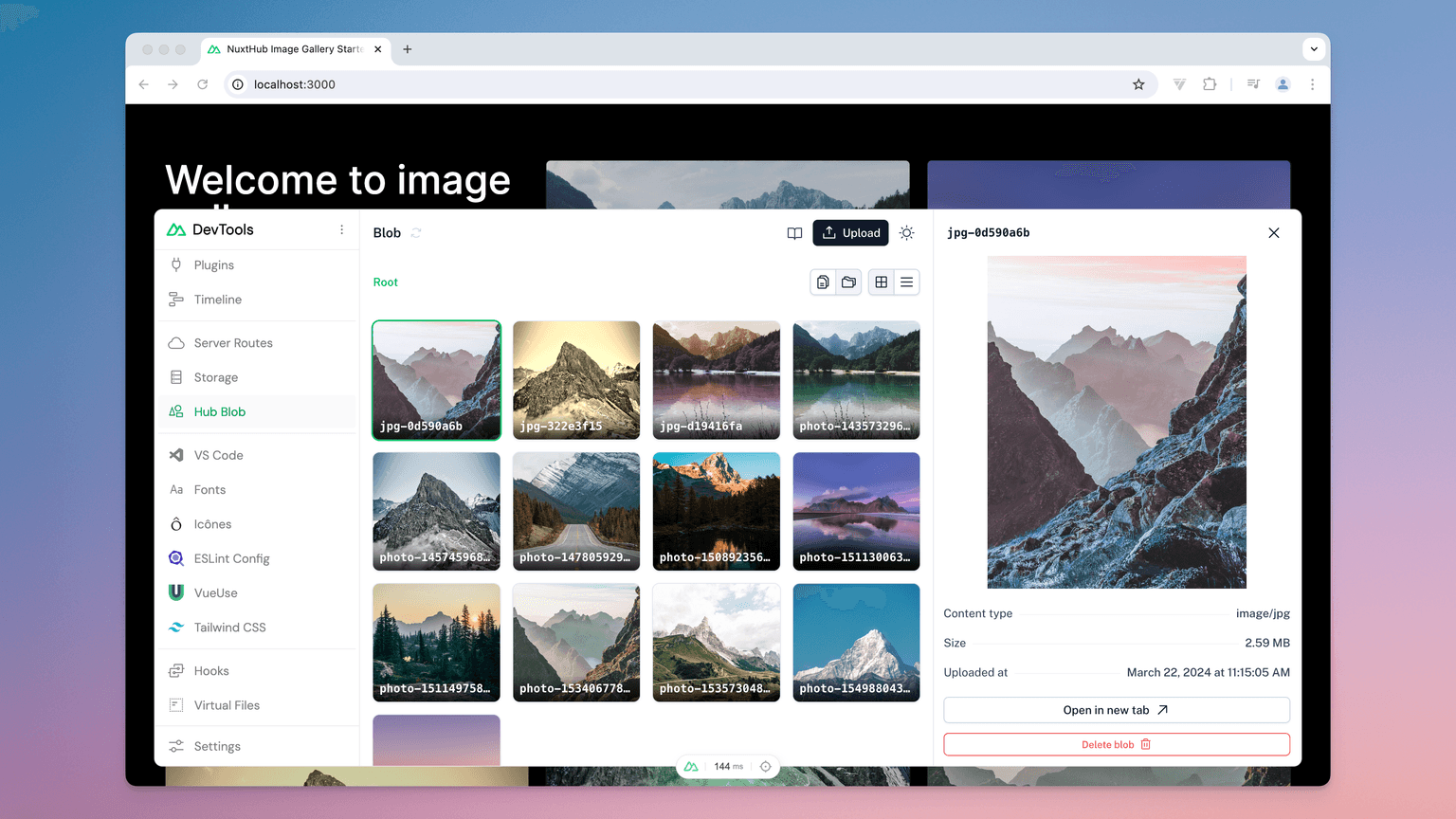1456x819 pixels.
Task: Open the browser menu dropdown
Action: [x=1313, y=84]
